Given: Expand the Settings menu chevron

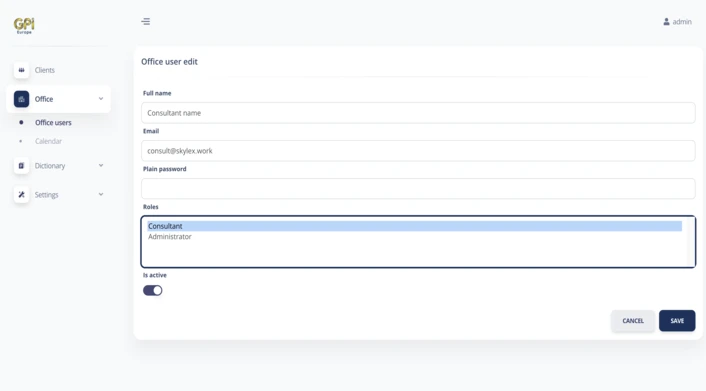Looking at the screenshot, I should (101, 194).
